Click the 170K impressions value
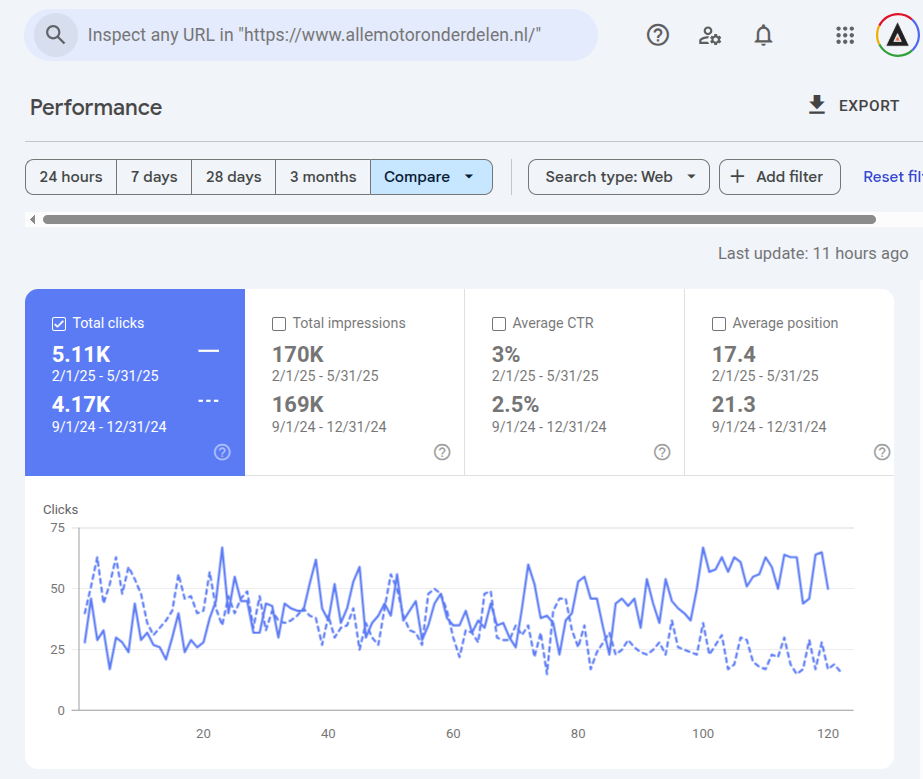923x779 pixels. click(298, 354)
